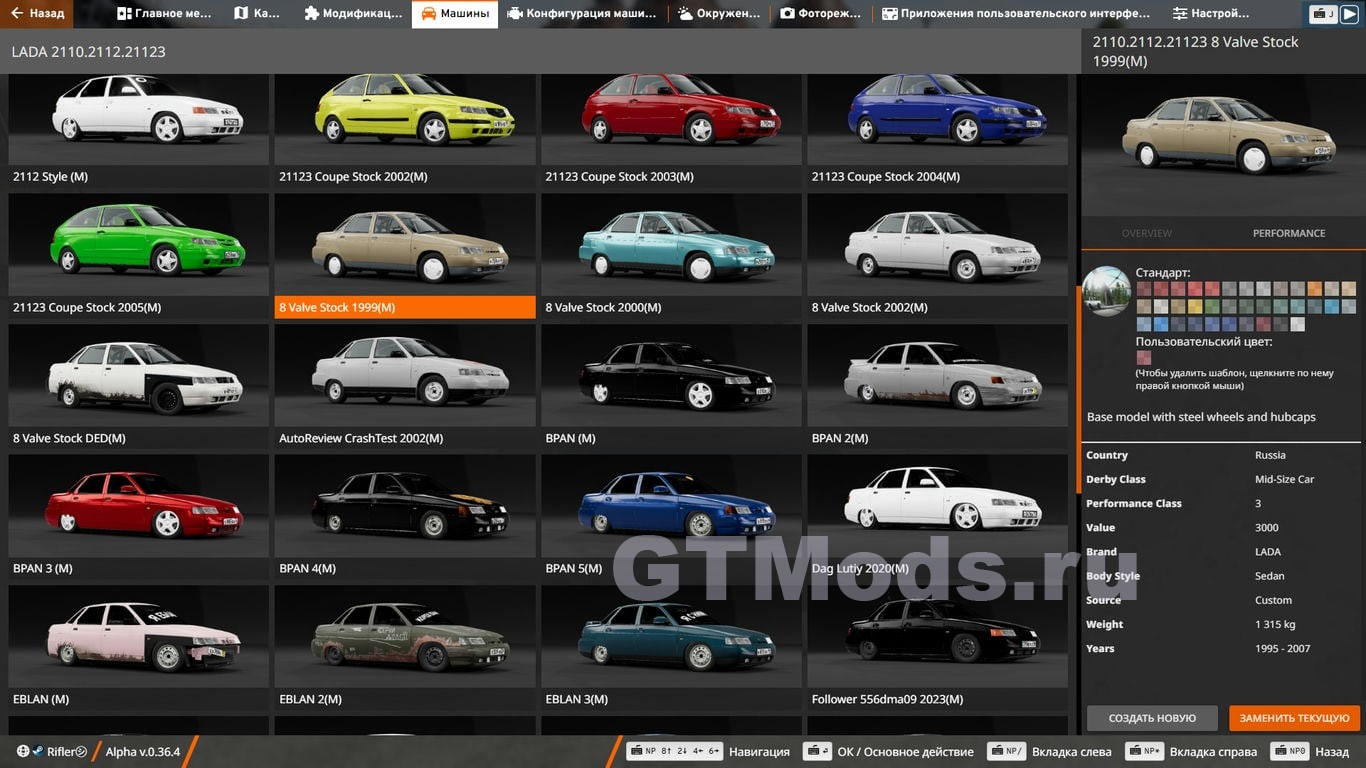Switch to the Главное меню tab
Screen dimensions: 1366x768
pyautogui.click(x=164, y=14)
